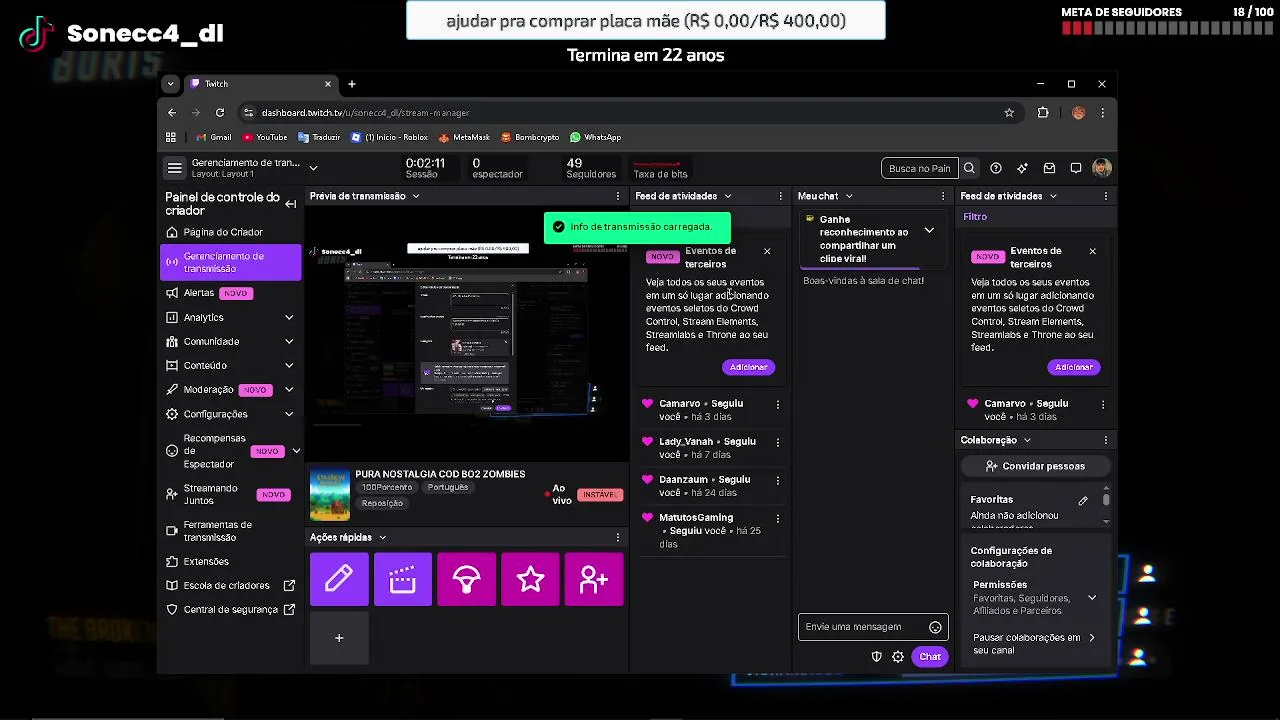Open chat shield moderation icon
Image resolution: width=1280 pixels, height=720 pixels.
point(877,657)
